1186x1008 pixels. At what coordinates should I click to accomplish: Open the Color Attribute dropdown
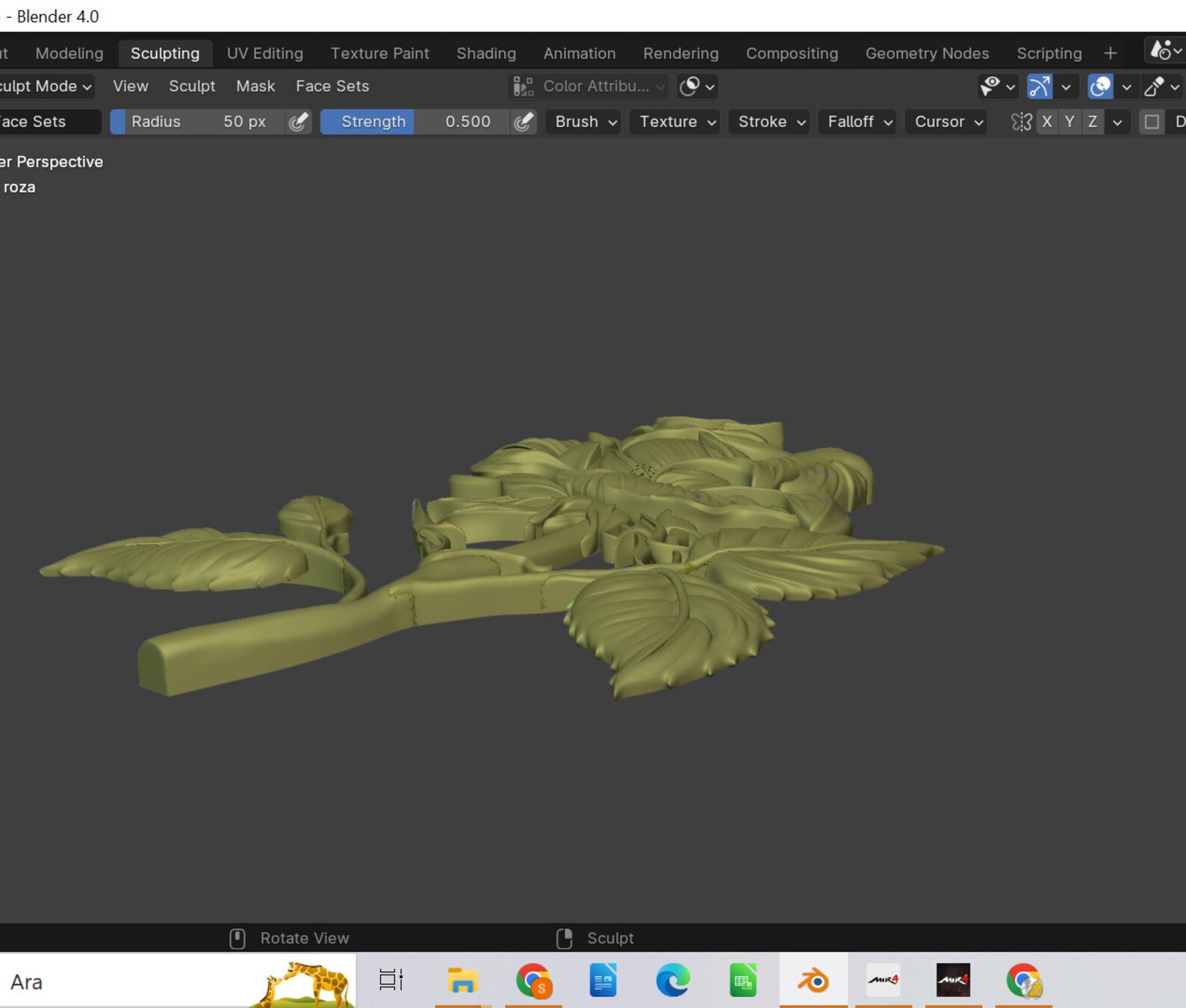point(589,87)
